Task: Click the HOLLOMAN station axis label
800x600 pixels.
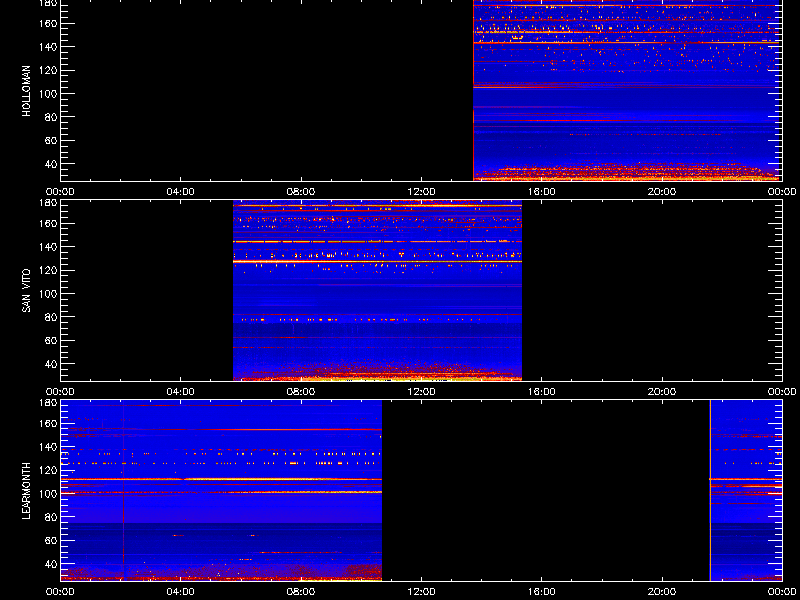Action: point(27,91)
